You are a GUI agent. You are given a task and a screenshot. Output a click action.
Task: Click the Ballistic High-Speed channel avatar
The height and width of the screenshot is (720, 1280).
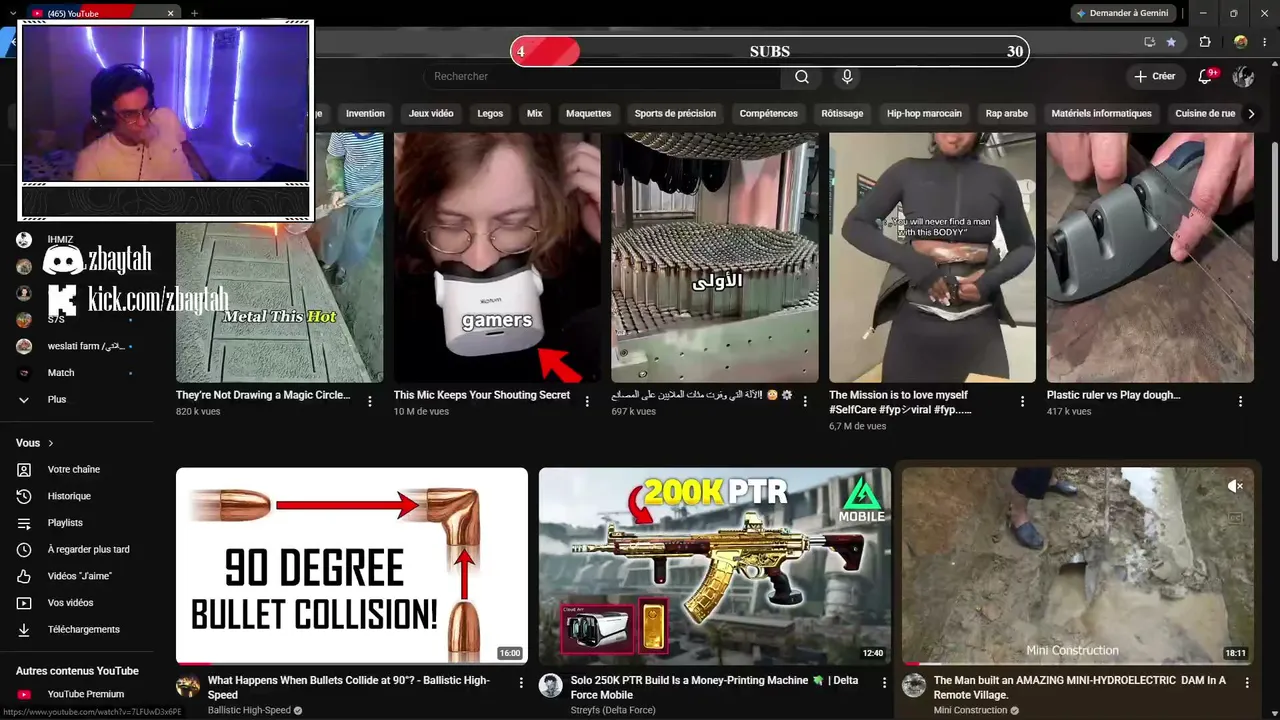[x=188, y=685]
